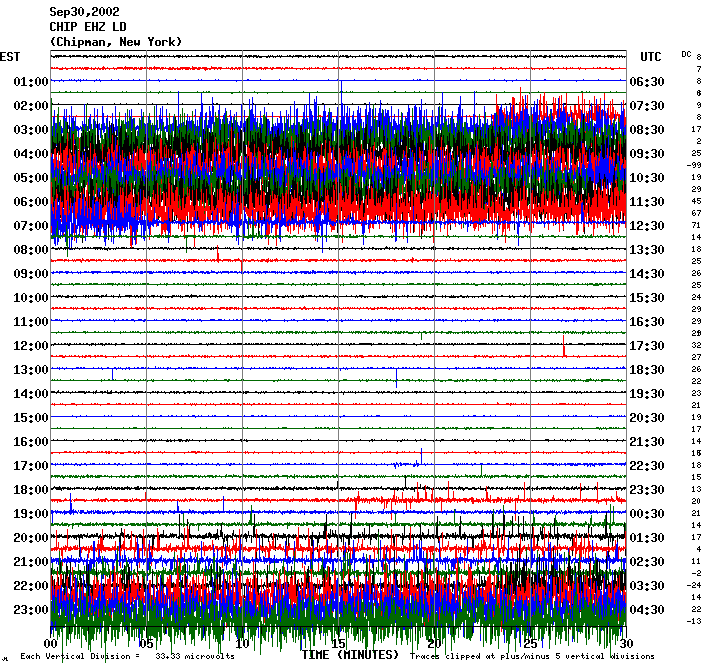Viewport: 706px width, 670px height.
Task: Click the "Each Vertical Division = 33.33 microvolts" note
Action: pyautogui.click(x=127, y=656)
